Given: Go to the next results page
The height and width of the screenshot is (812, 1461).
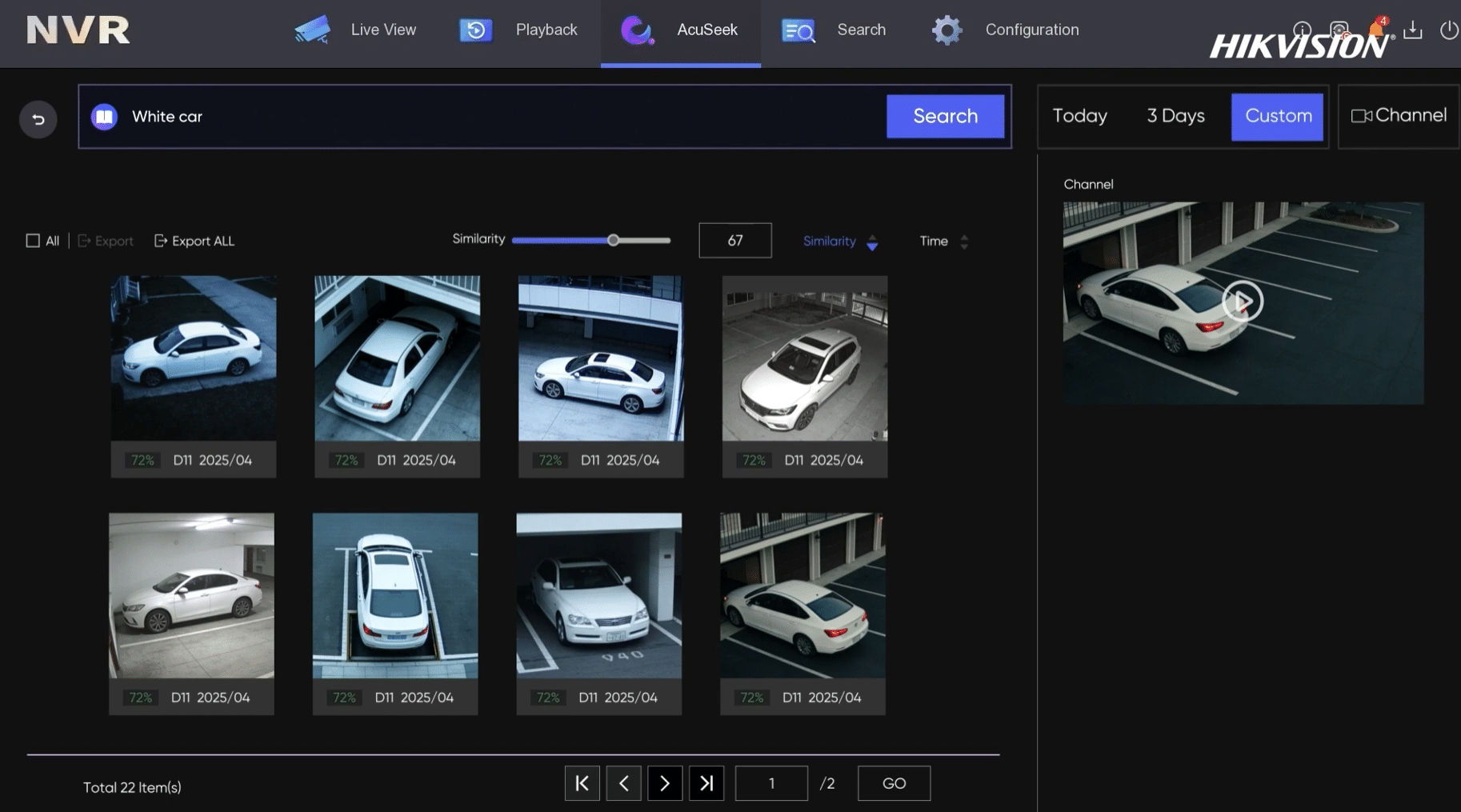Looking at the screenshot, I should (665, 783).
